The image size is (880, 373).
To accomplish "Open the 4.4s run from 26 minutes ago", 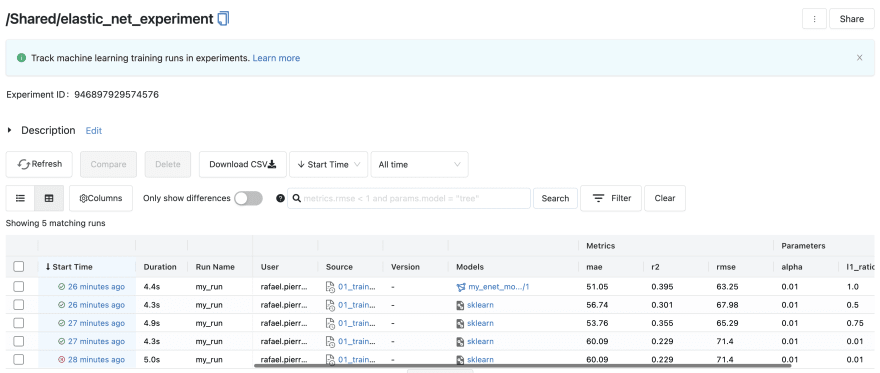I will click(96, 287).
